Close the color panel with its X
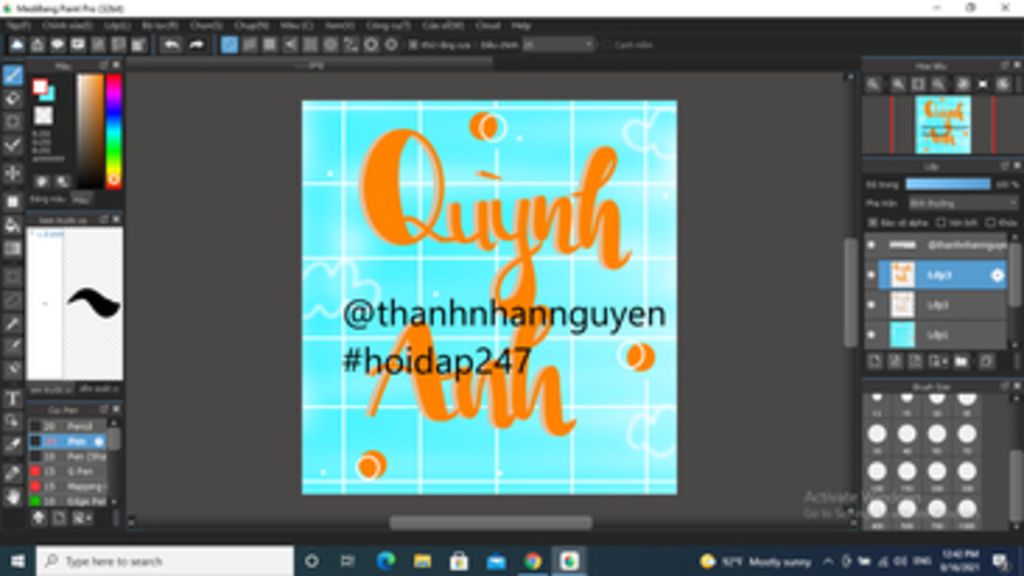This screenshot has width=1024, height=576. coord(116,65)
